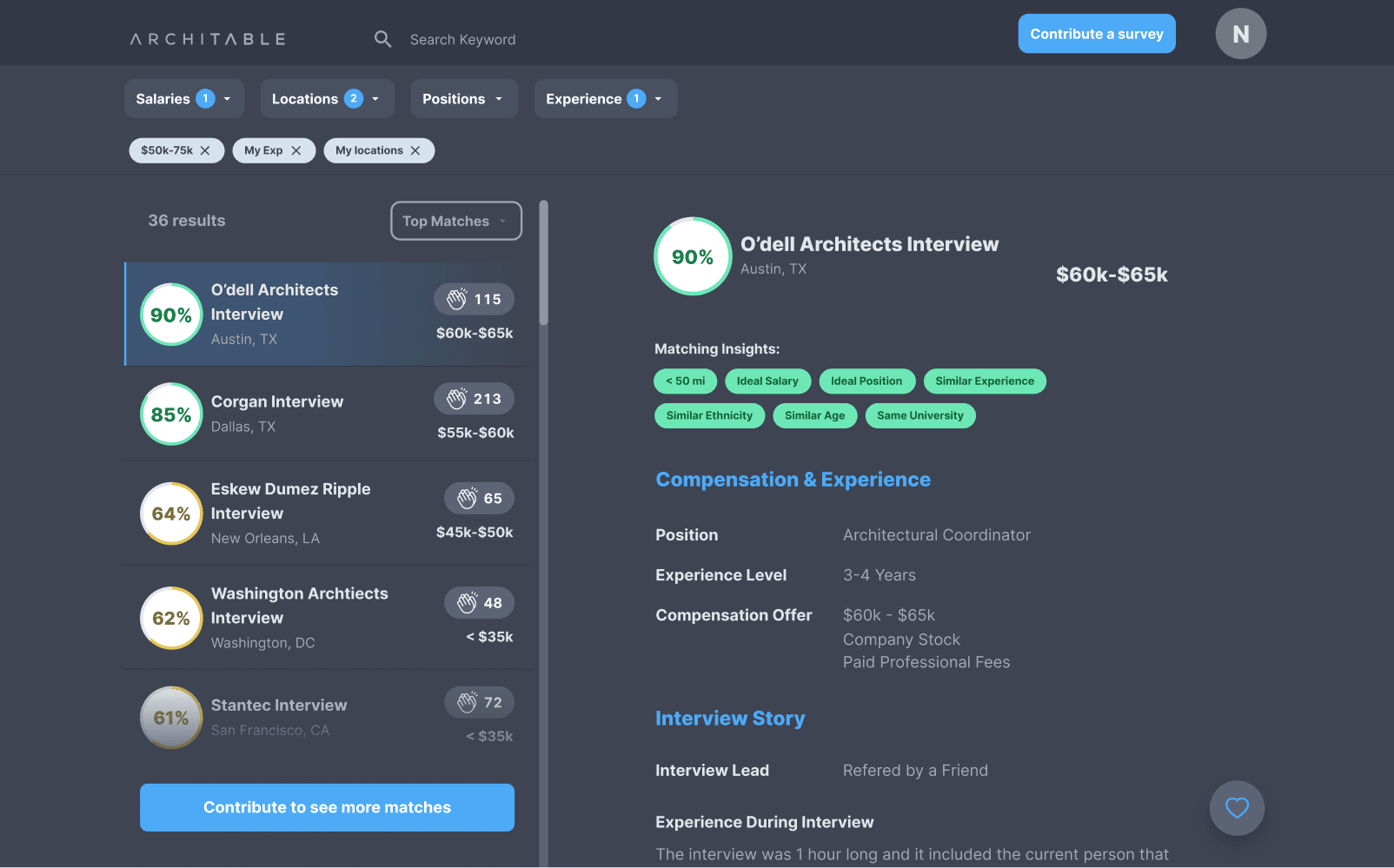Click the heart favorite icon button

1237,808
